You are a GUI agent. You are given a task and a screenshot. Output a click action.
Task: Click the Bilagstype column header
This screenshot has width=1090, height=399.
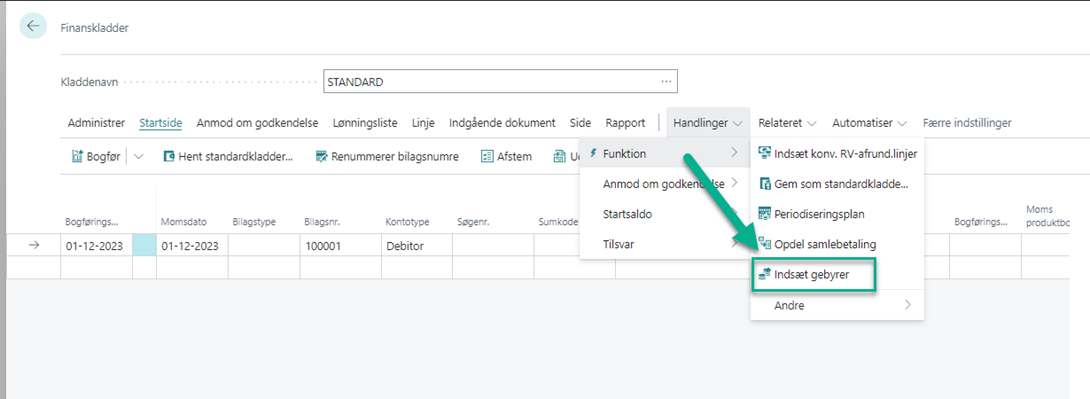254,222
